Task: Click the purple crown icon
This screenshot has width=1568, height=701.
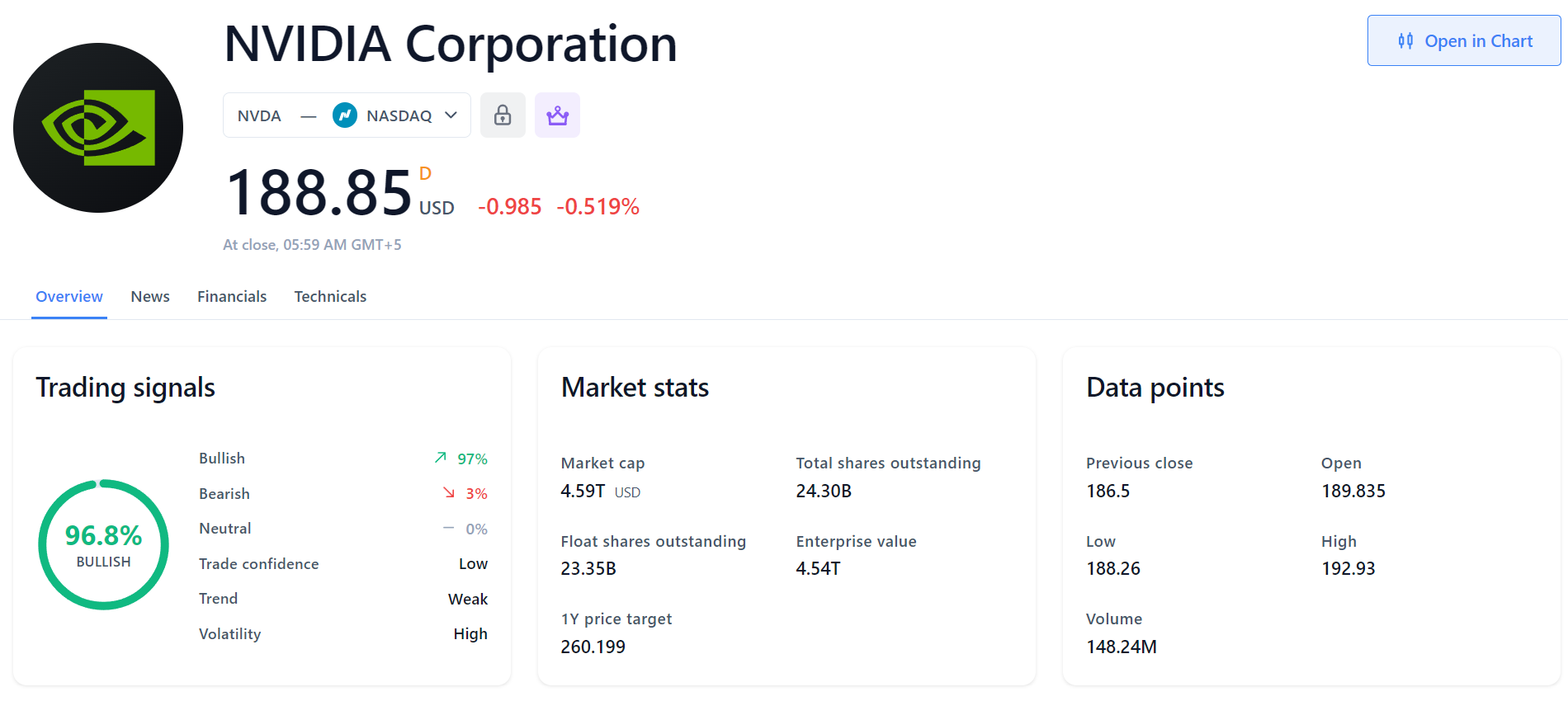Action: click(557, 115)
